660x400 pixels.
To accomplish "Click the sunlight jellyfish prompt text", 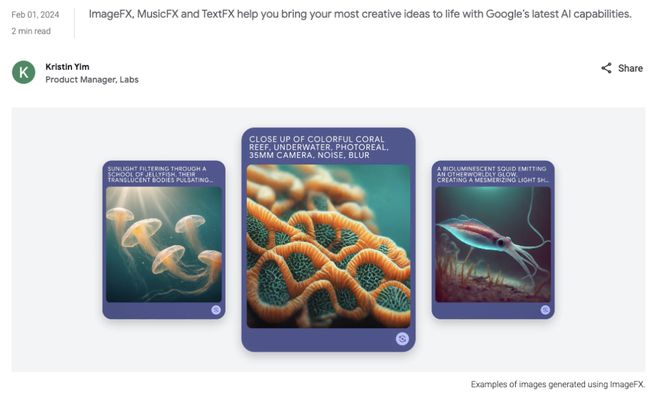I will tap(160, 174).
